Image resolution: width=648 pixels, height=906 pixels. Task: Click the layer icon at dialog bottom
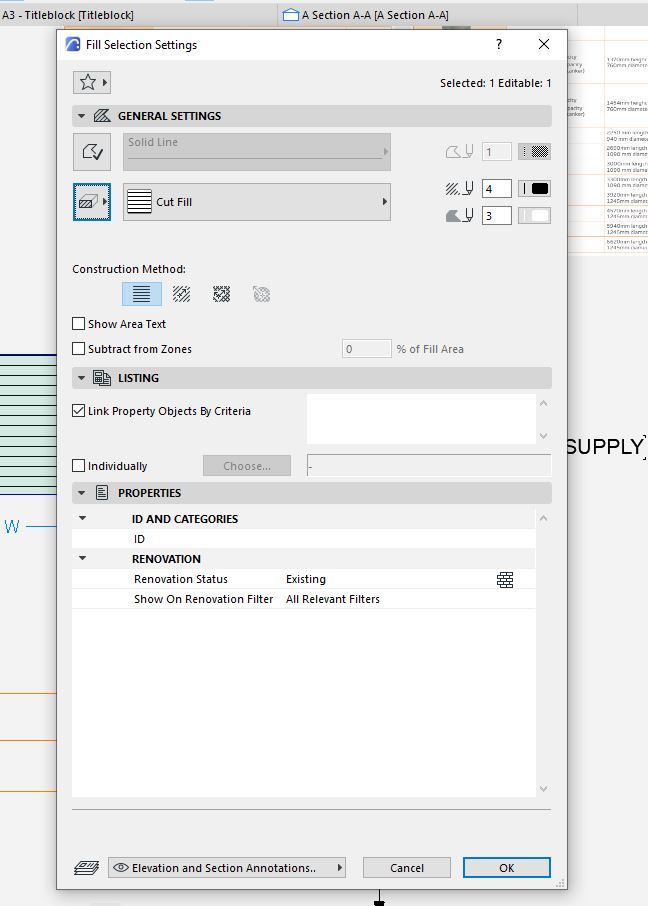point(86,868)
